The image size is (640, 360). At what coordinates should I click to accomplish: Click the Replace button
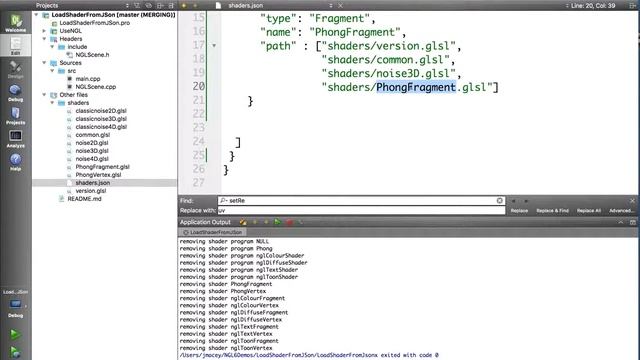519,211
